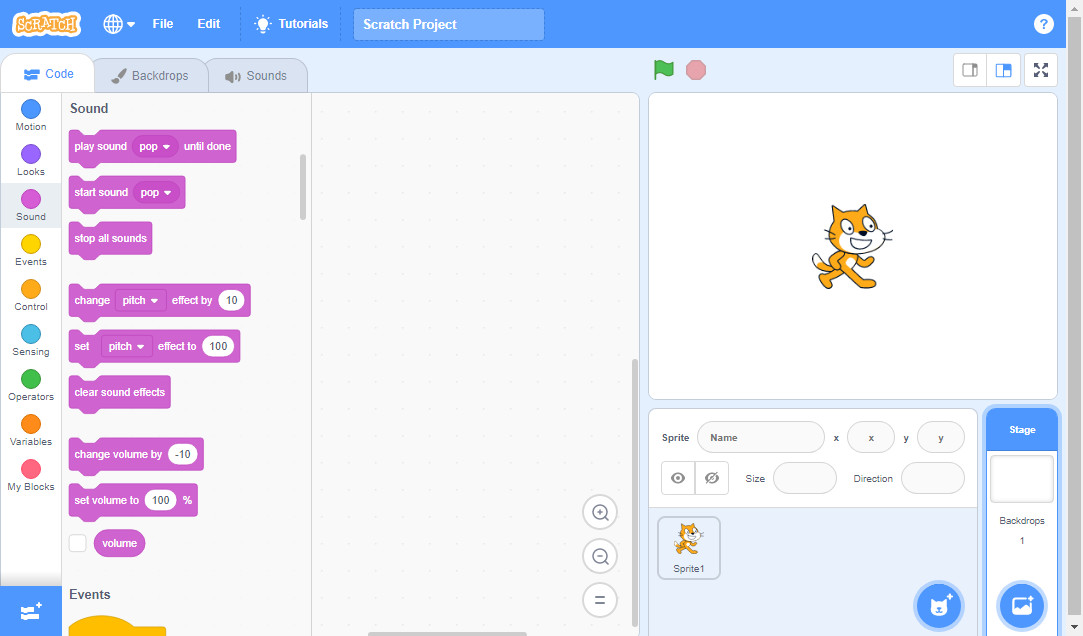
Task: Show the sprite using the eye toggle
Action: pyautogui.click(x=678, y=478)
